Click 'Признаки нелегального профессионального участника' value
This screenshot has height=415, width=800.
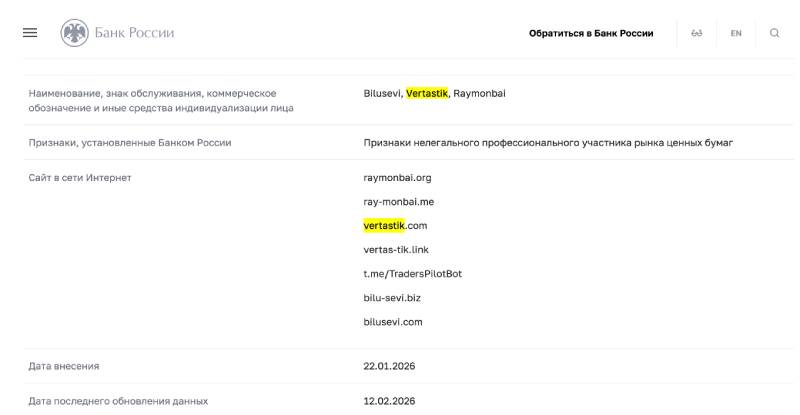pyautogui.click(x=548, y=142)
